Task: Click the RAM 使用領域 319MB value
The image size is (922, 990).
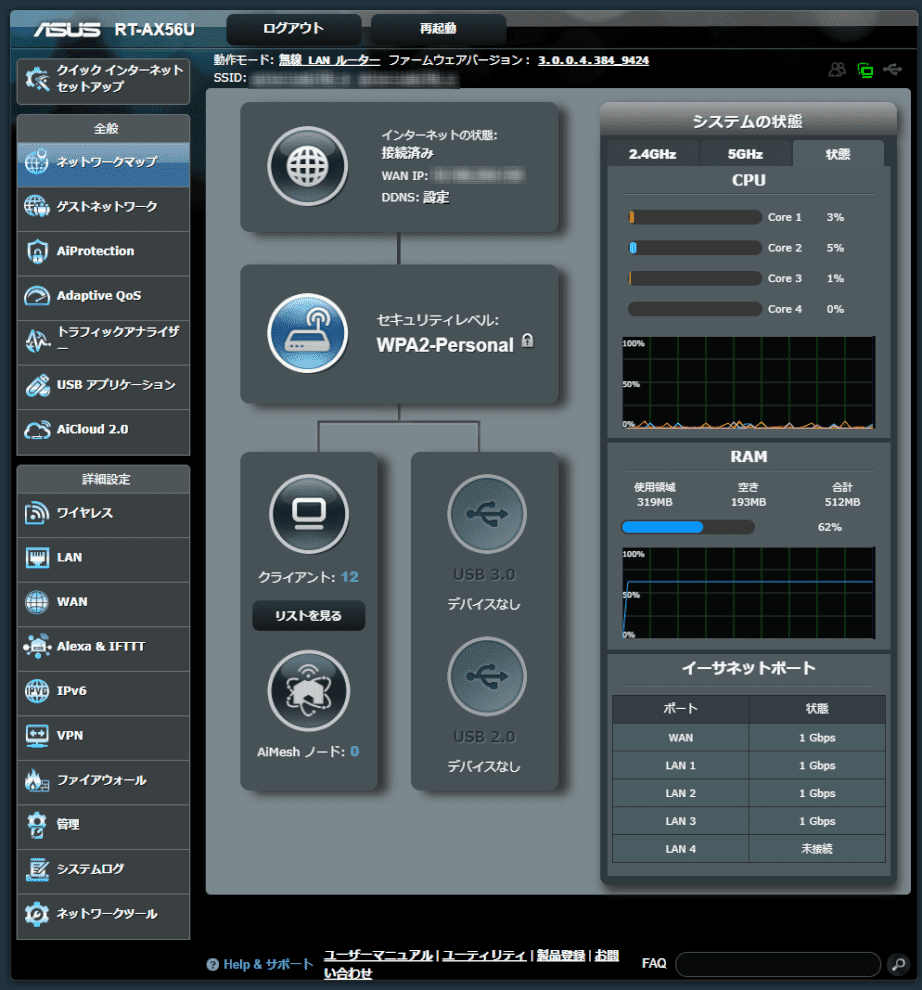Action: [x=655, y=503]
